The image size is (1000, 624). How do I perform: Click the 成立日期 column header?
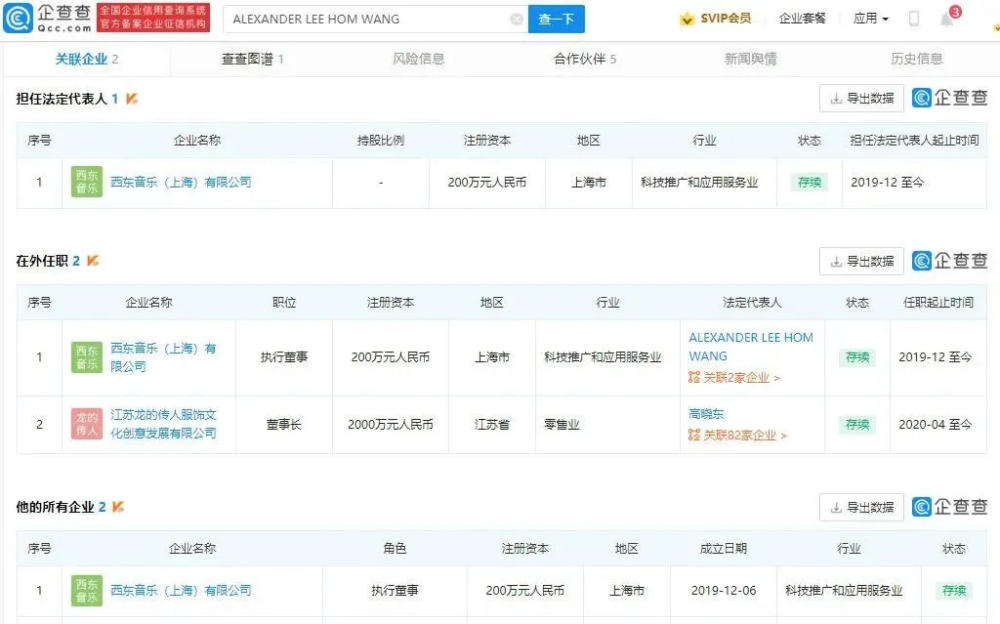[x=723, y=549]
